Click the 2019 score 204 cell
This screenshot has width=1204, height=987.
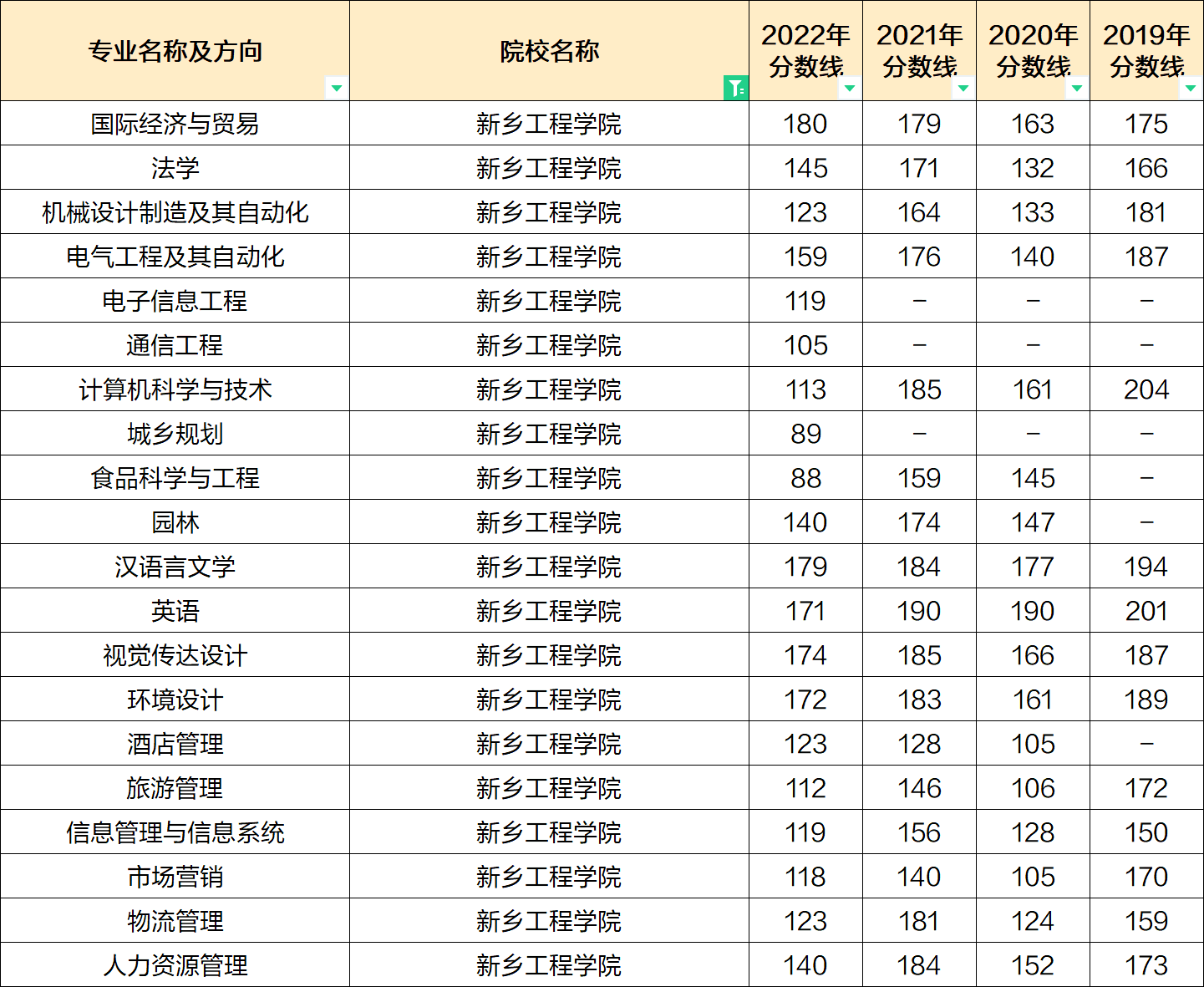click(1146, 389)
